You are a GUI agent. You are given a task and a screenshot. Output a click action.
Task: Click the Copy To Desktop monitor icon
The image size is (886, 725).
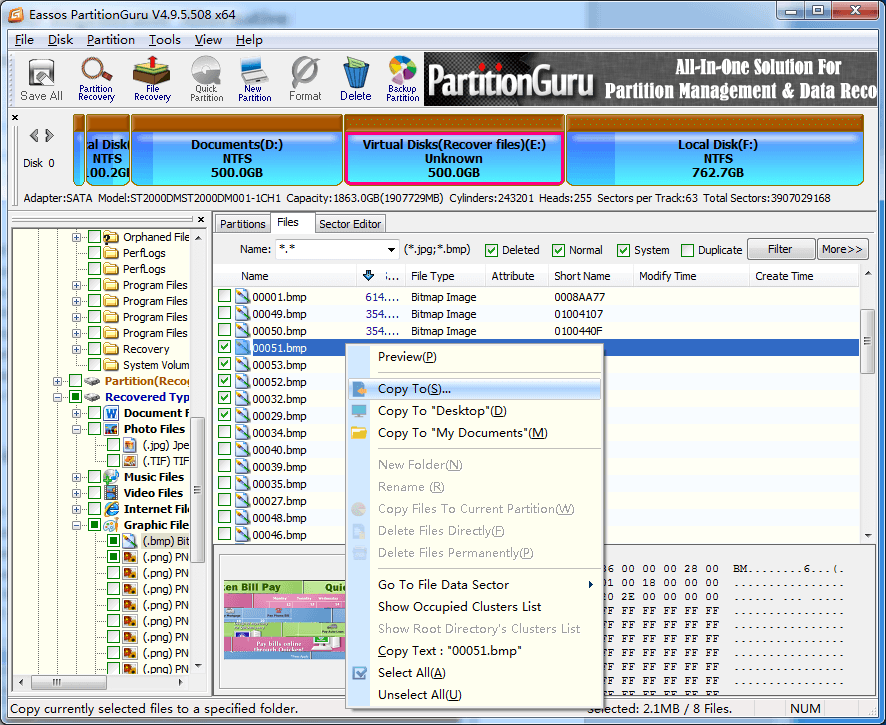(359, 411)
